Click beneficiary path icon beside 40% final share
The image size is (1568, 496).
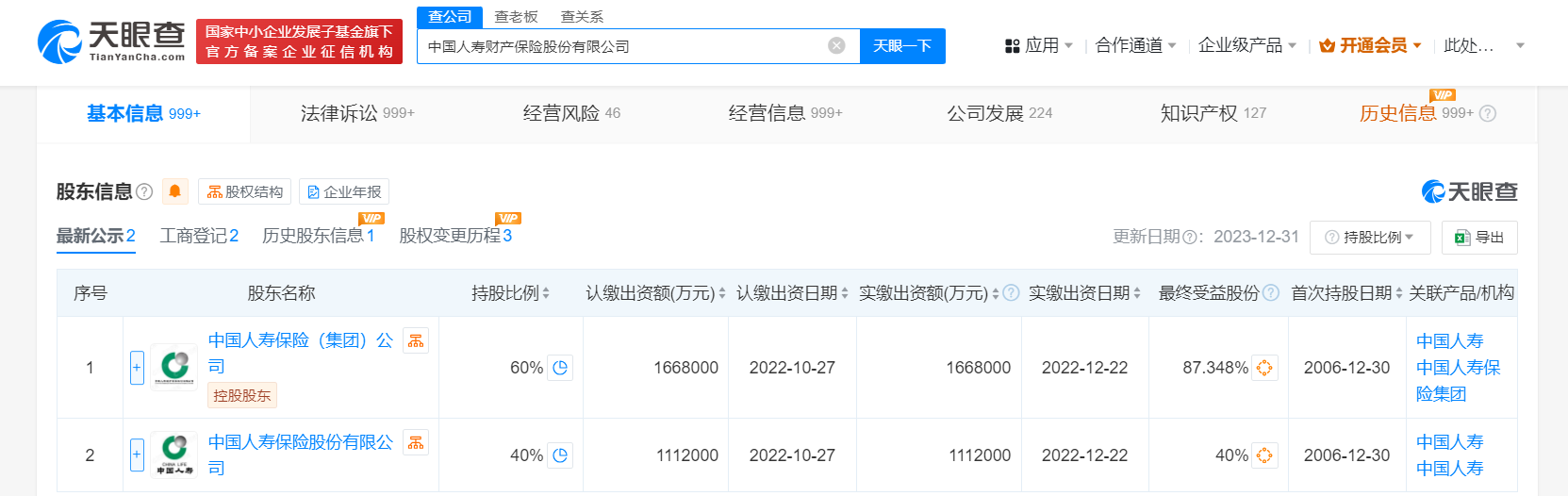[x=1264, y=455]
